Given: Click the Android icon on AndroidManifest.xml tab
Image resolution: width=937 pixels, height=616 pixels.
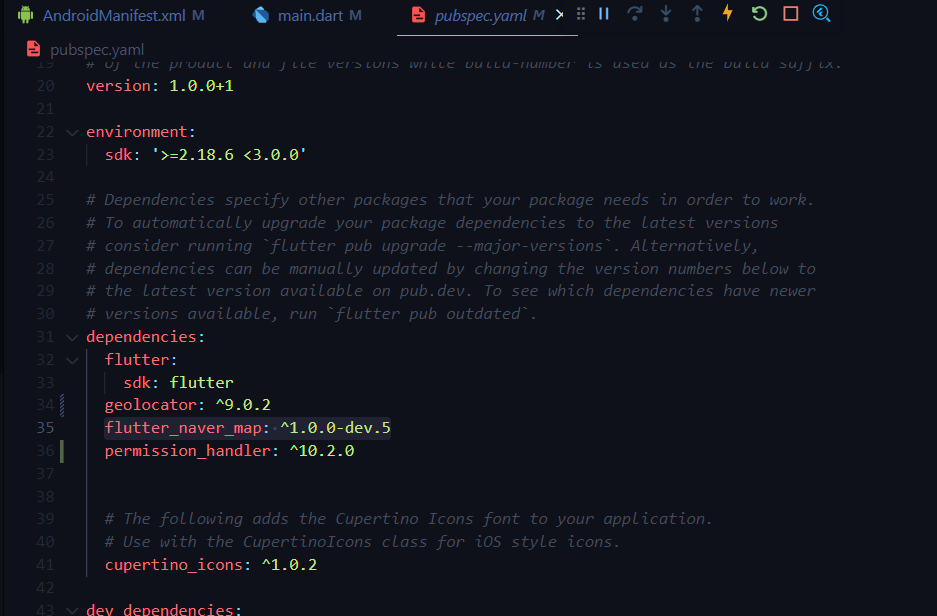Looking at the screenshot, I should (26, 15).
